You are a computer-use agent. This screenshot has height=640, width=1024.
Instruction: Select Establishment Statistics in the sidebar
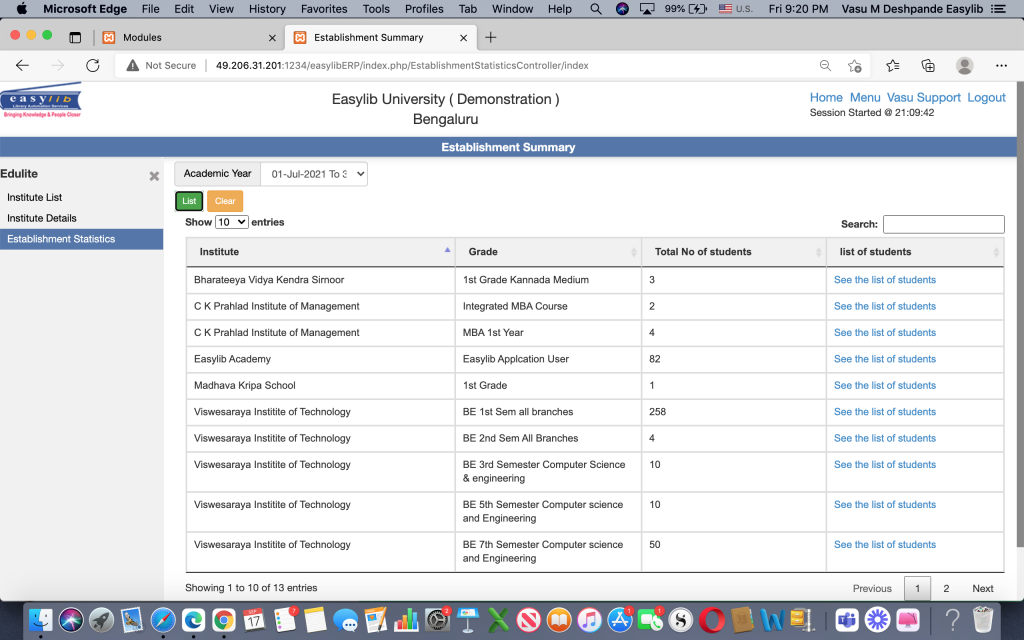[x=82, y=239]
